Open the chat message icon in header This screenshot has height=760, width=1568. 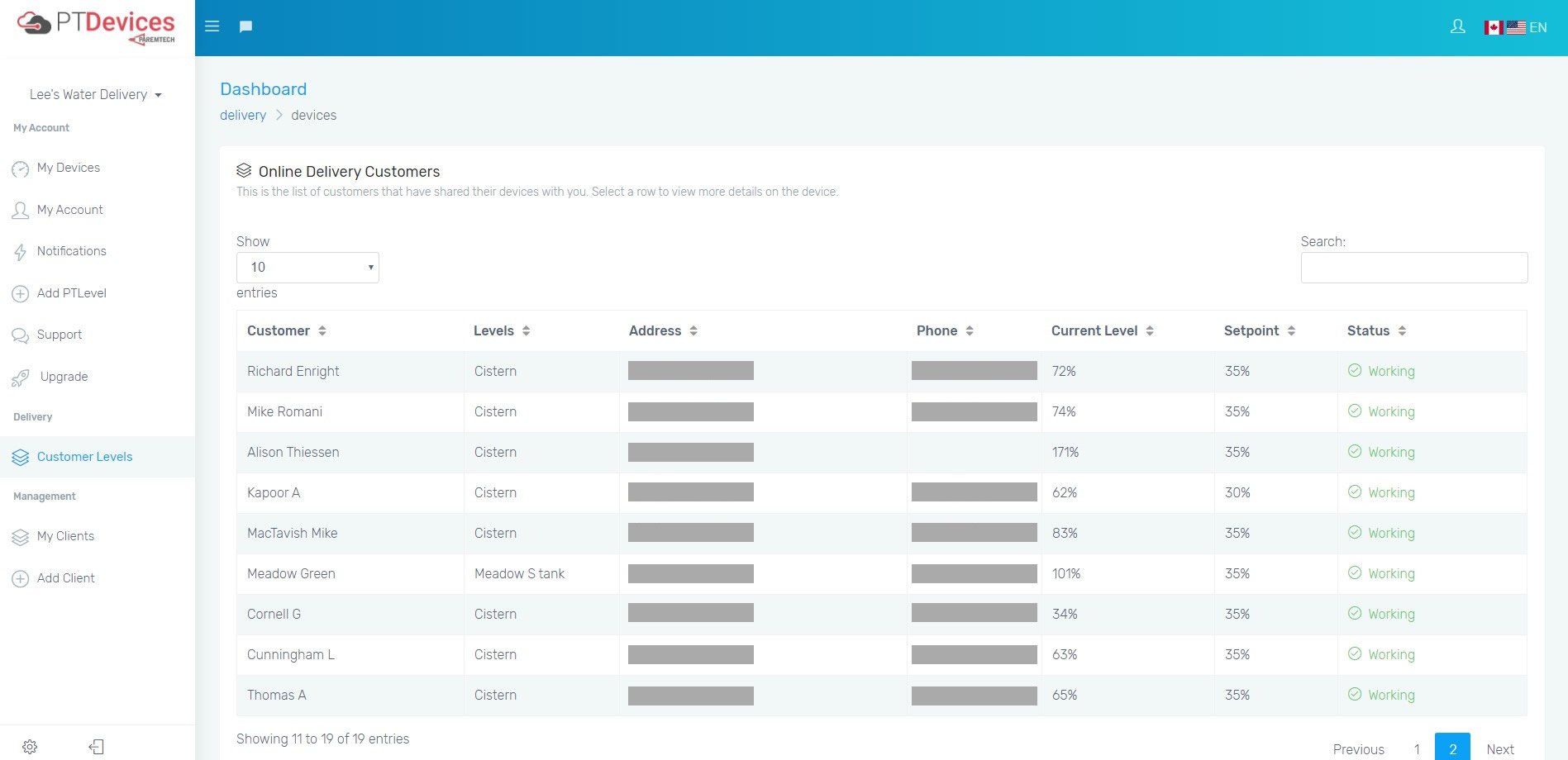tap(245, 26)
